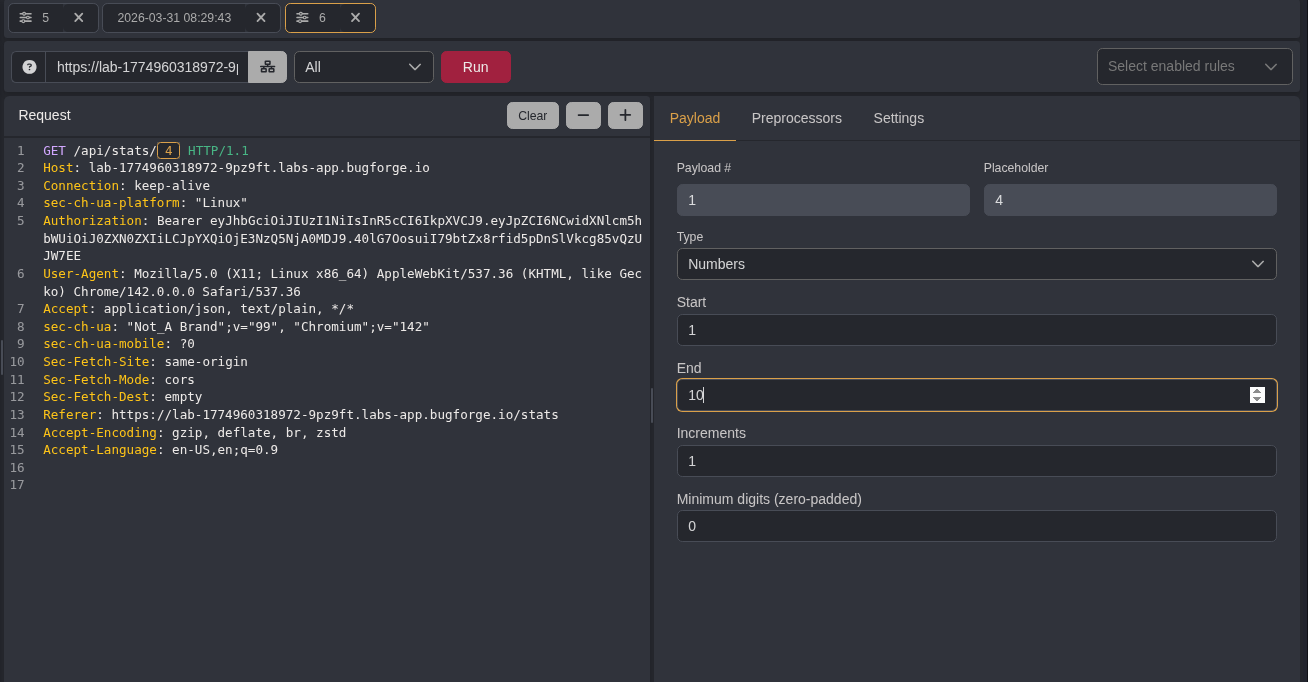Open the All scope dropdown
The image size is (1308, 682).
tap(363, 67)
